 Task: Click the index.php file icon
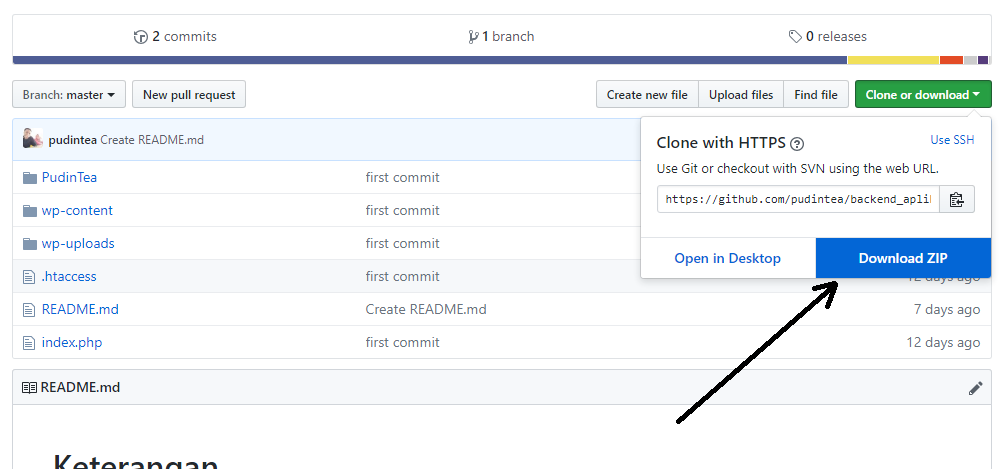(x=29, y=343)
